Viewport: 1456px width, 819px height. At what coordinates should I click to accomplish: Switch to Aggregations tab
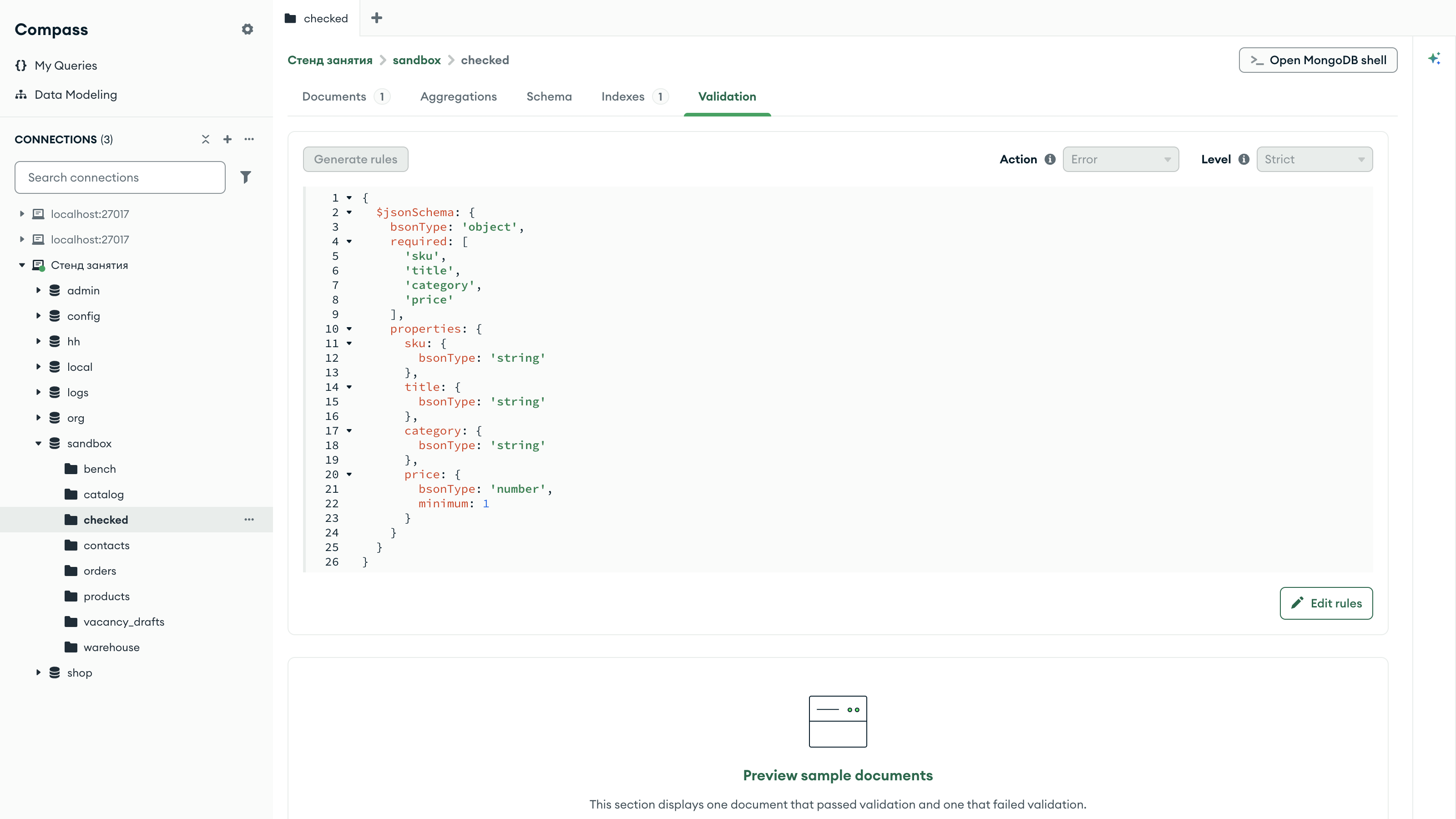click(458, 96)
